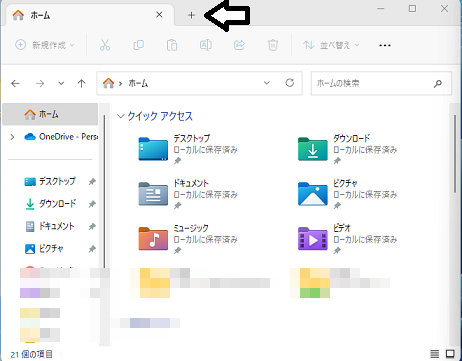Click the search magnifier icon
The image size is (462, 361).
click(x=438, y=83)
